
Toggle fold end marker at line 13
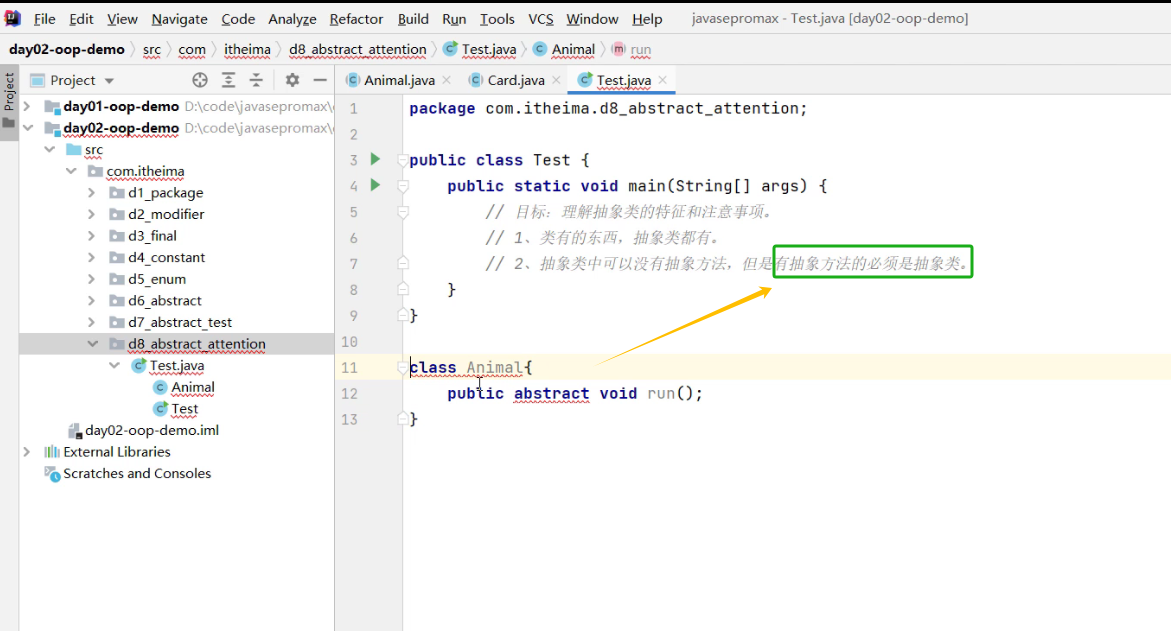(403, 419)
